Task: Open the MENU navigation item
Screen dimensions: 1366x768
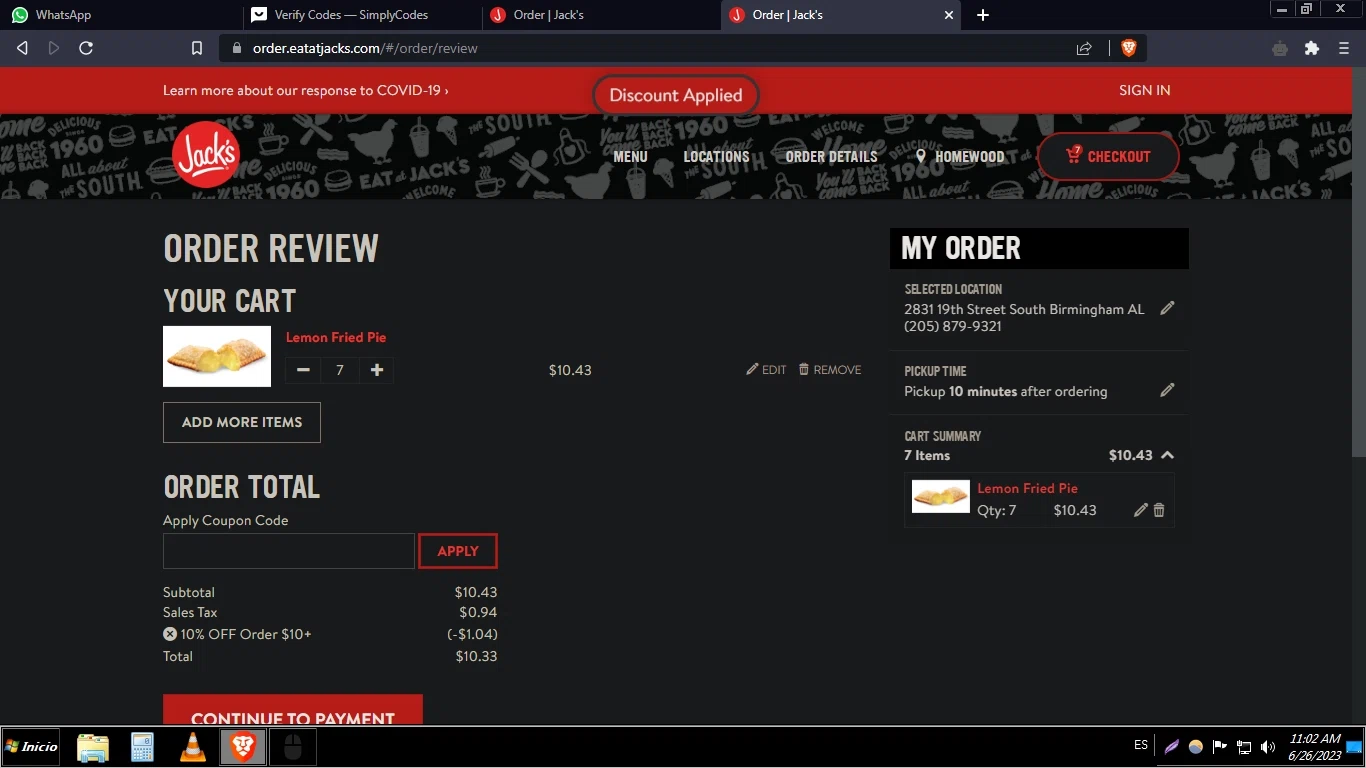Action: pos(630,156)
